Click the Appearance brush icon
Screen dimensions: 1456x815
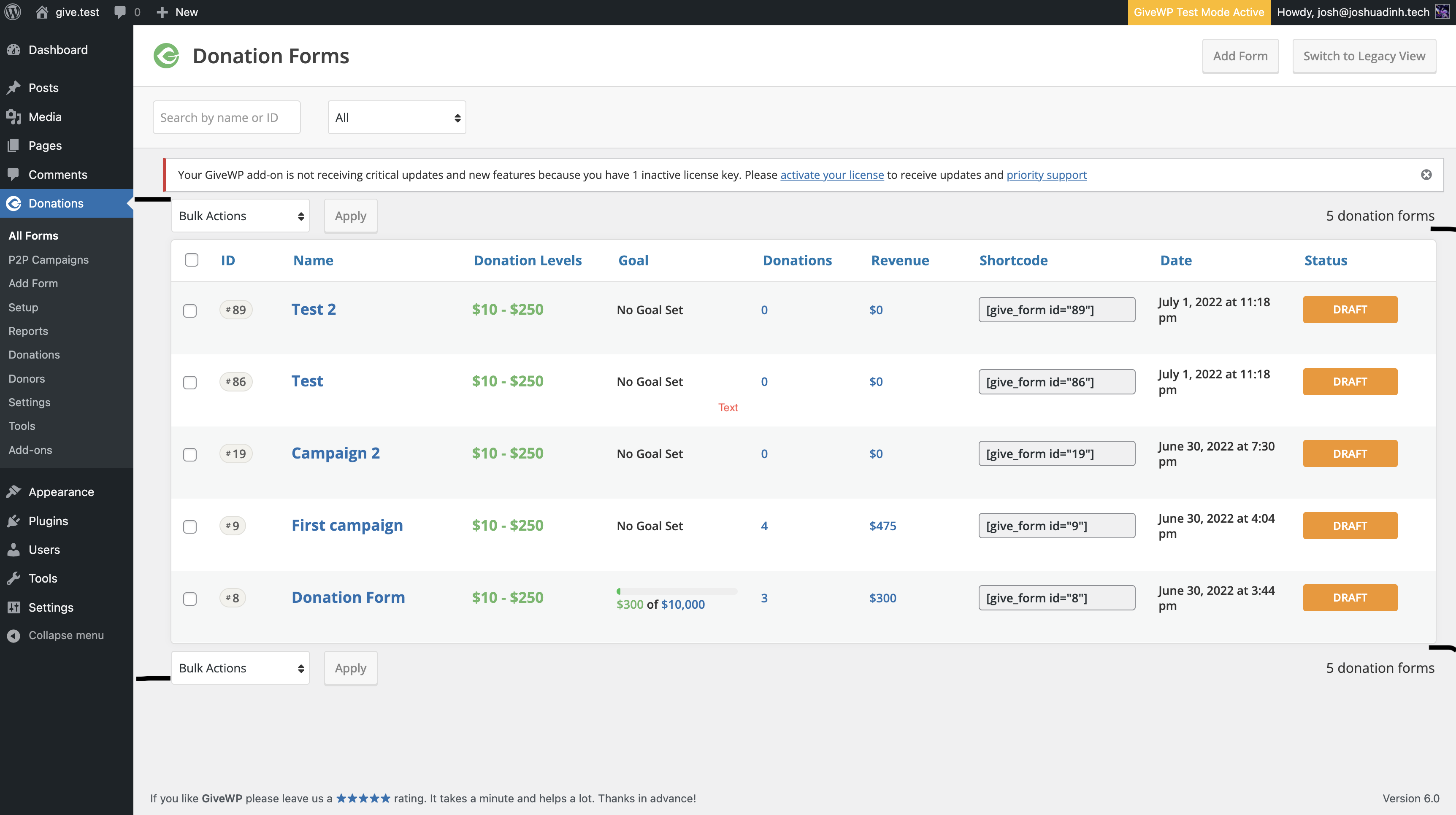point(14,492)
